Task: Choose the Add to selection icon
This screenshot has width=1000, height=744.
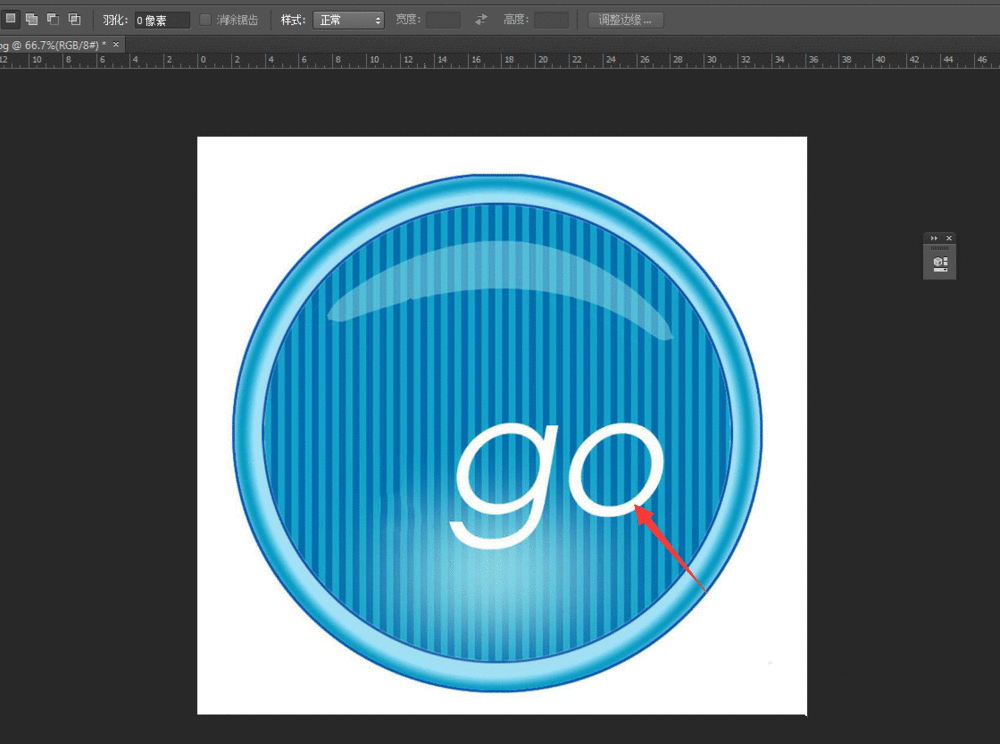Action: [x=32, y=19]
